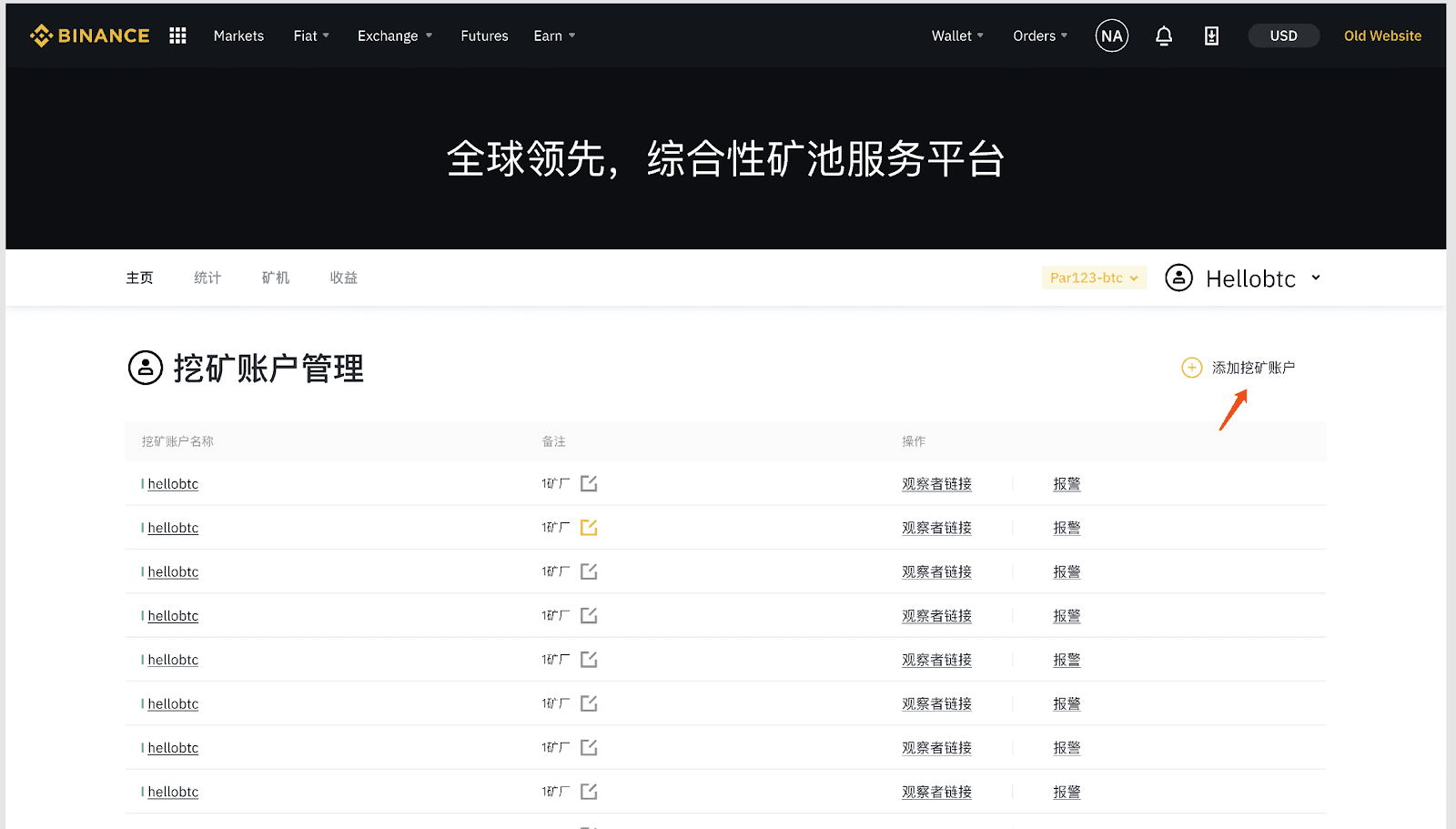The height and width of the screenshot is (829, 1456).
Task: Open the NA account avatar
Action: [1110, 35]
